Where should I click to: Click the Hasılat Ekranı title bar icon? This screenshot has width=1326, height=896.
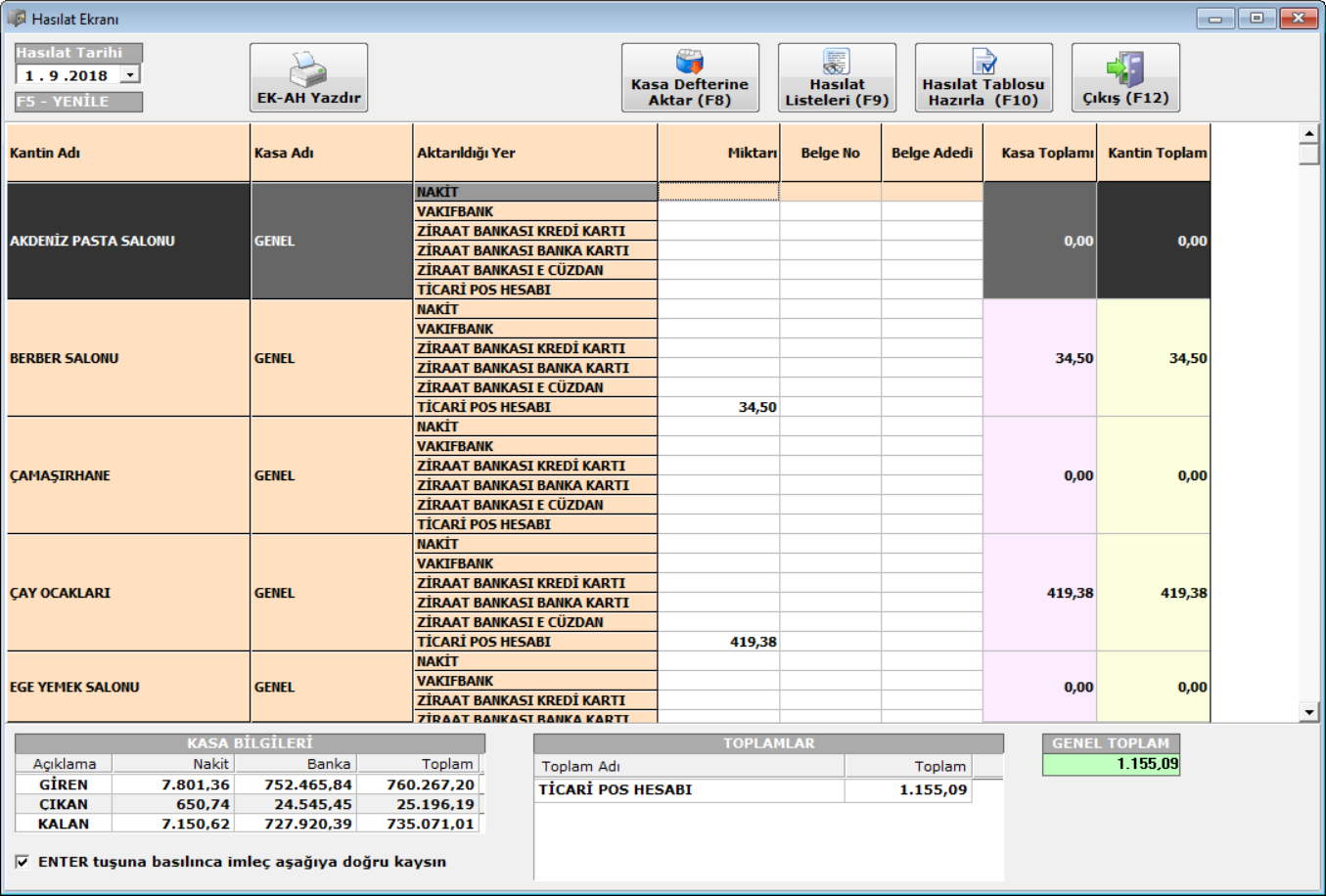(x=17, y=19)
